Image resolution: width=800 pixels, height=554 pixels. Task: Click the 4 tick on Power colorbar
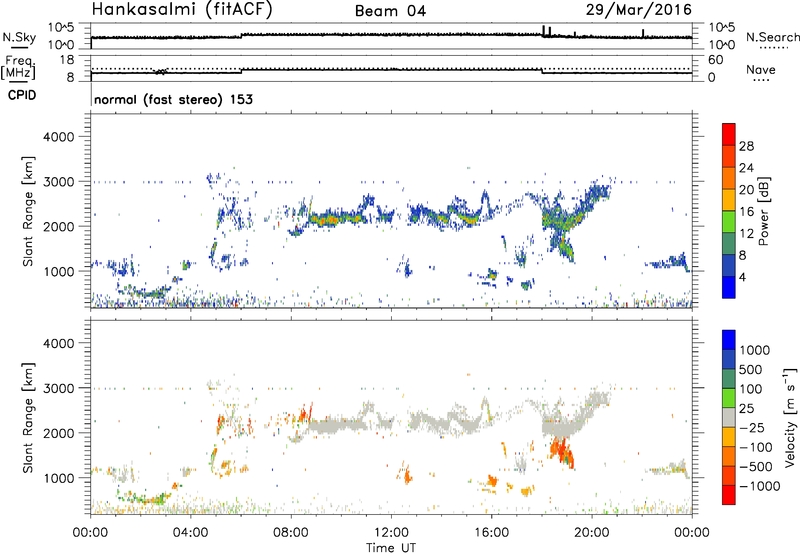[743, 277]
